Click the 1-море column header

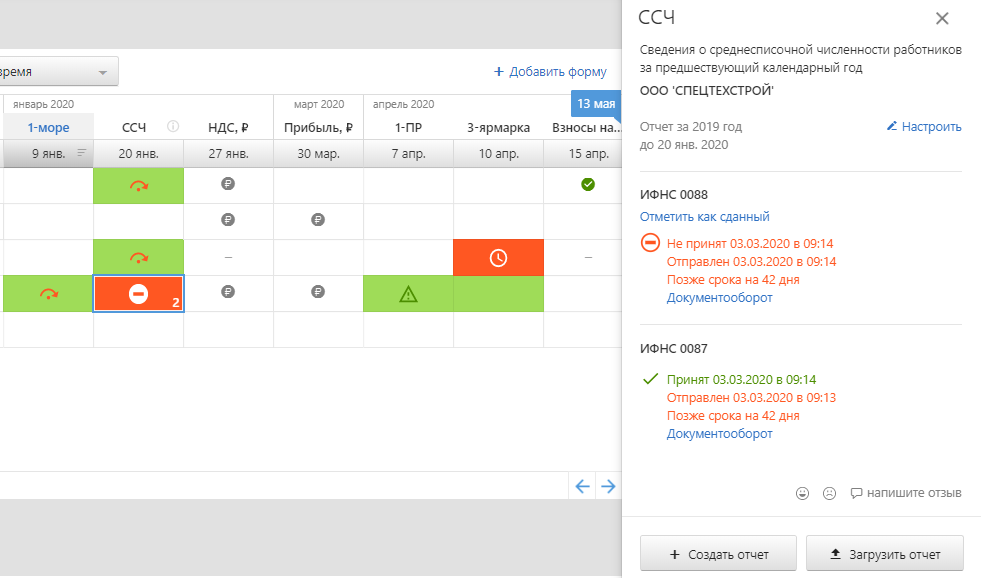48,127
